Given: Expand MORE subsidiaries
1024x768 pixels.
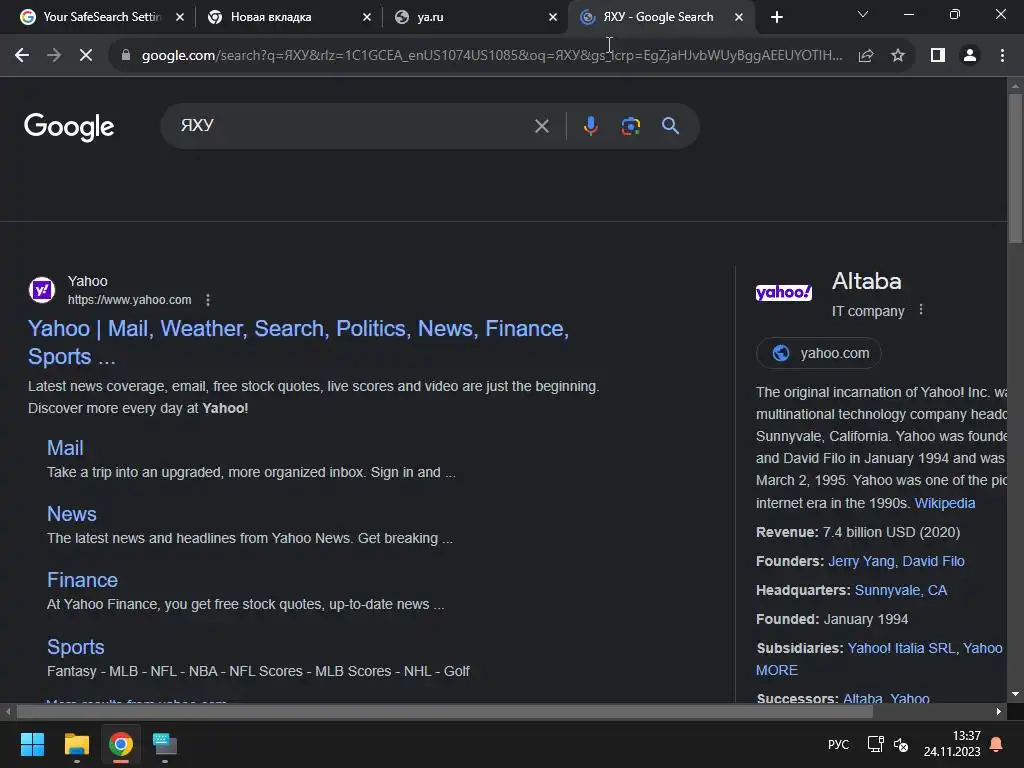Looking at the screenshot, I should pos(776,670).
